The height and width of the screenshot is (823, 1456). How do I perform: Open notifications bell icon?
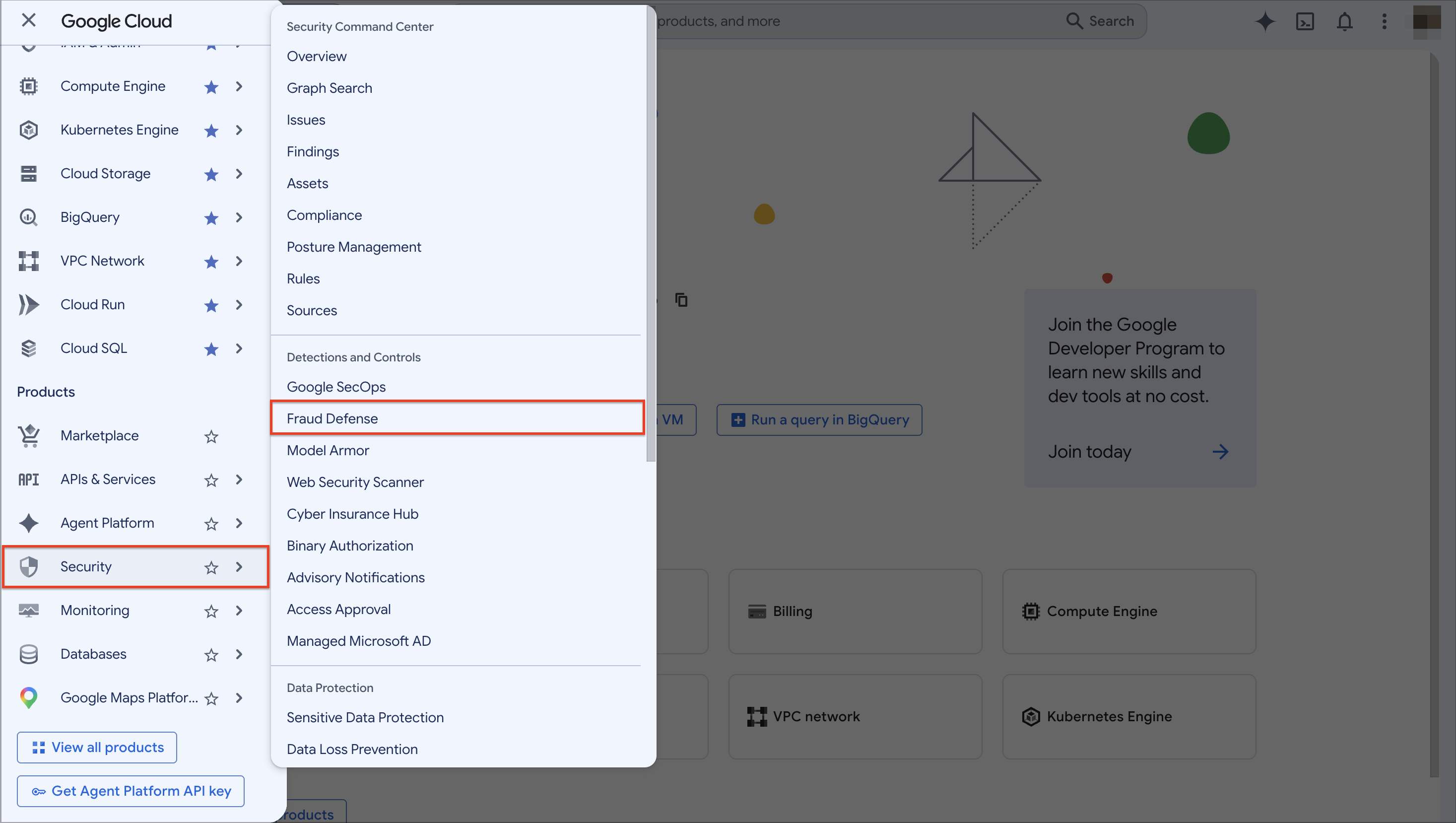point(1344,21)
